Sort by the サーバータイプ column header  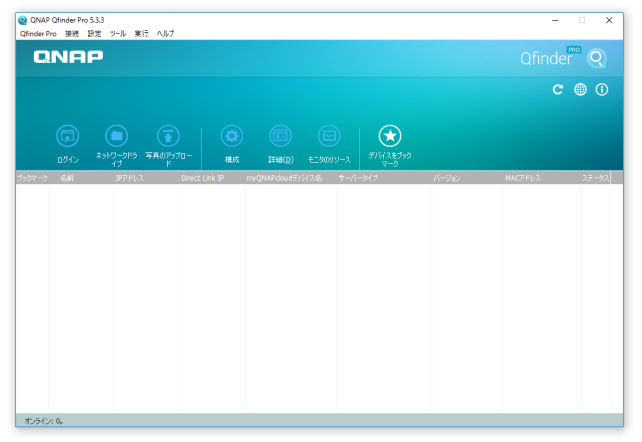coord(384,178)
